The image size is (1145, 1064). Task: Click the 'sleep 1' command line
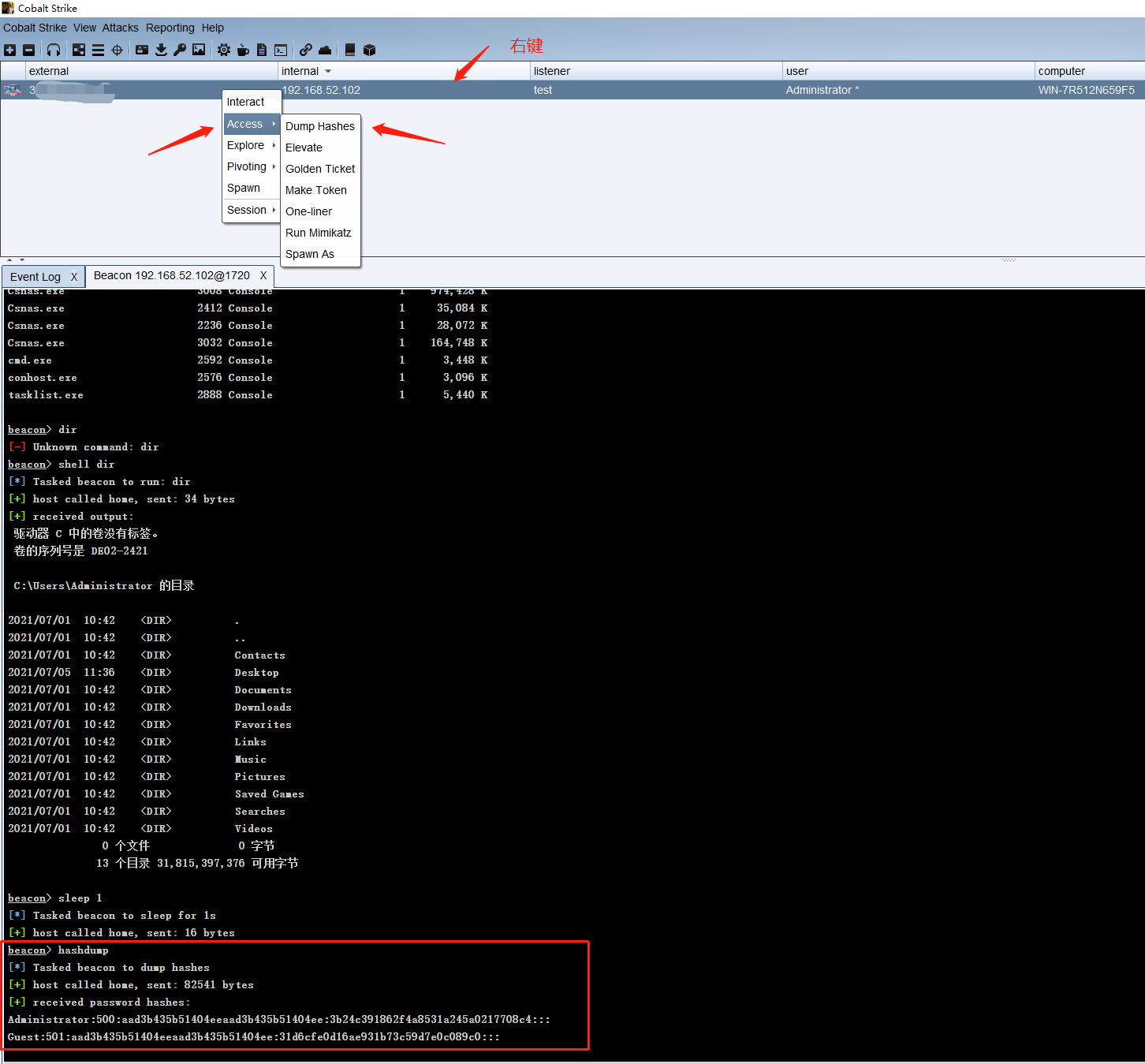pos(55,898)
